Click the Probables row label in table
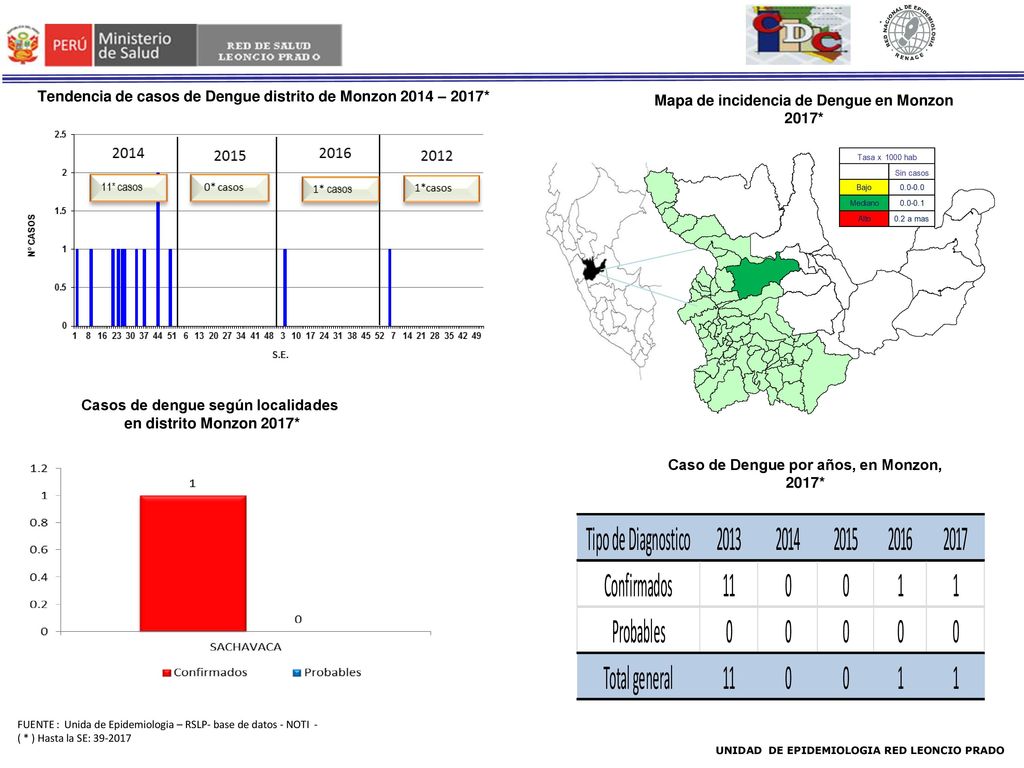Screen dimensions: 1024x768 [638, 632]
